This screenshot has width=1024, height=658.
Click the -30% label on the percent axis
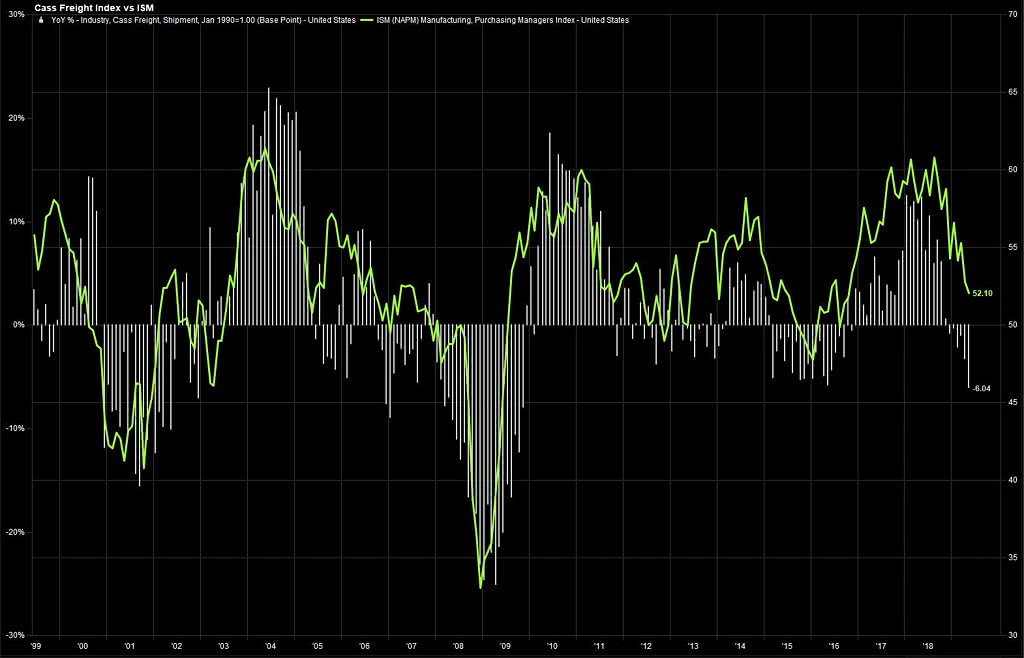click(x=14, y=634)
